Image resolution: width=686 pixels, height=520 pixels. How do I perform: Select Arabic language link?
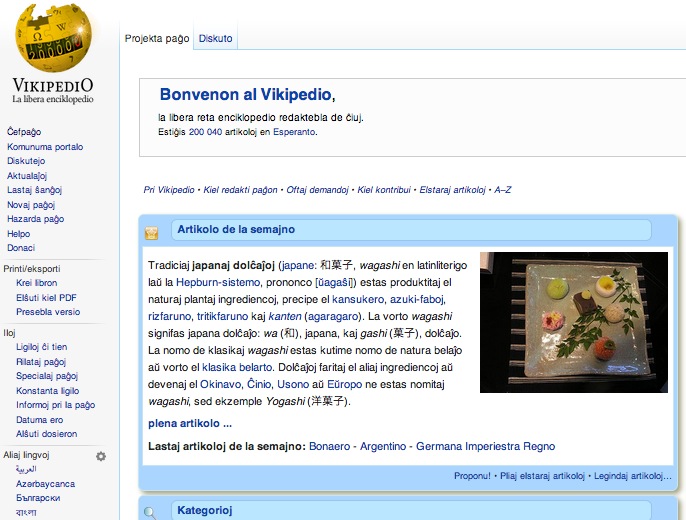point(26,469)
